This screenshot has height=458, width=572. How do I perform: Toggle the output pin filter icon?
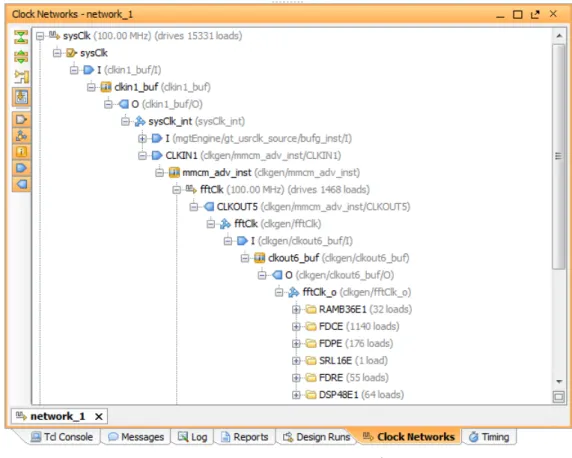click(21, 184)
